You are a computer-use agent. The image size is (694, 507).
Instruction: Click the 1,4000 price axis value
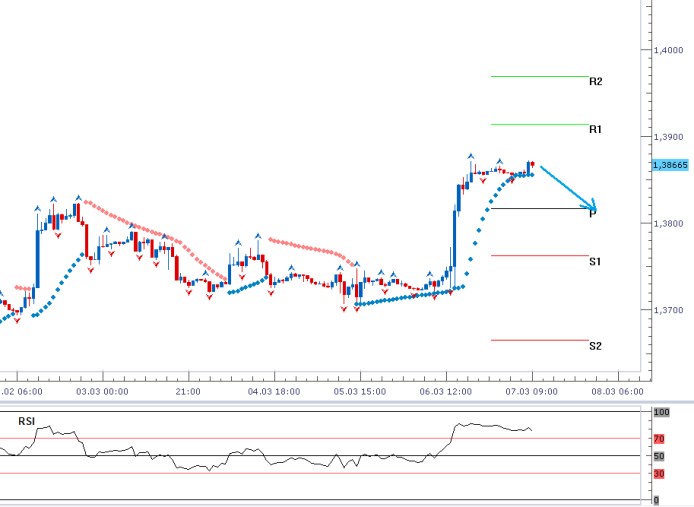coord(668,50)
